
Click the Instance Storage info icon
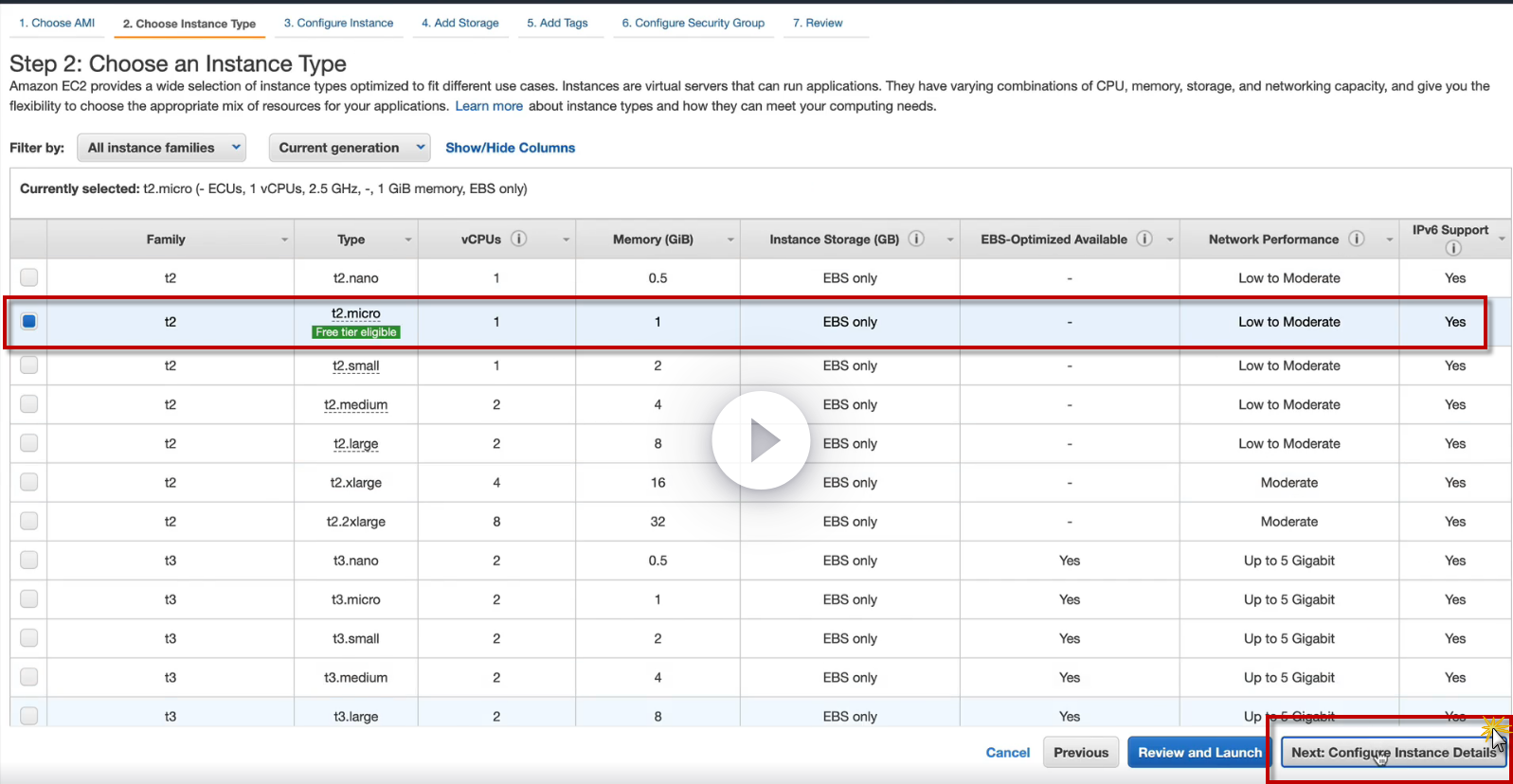(916, 239)
